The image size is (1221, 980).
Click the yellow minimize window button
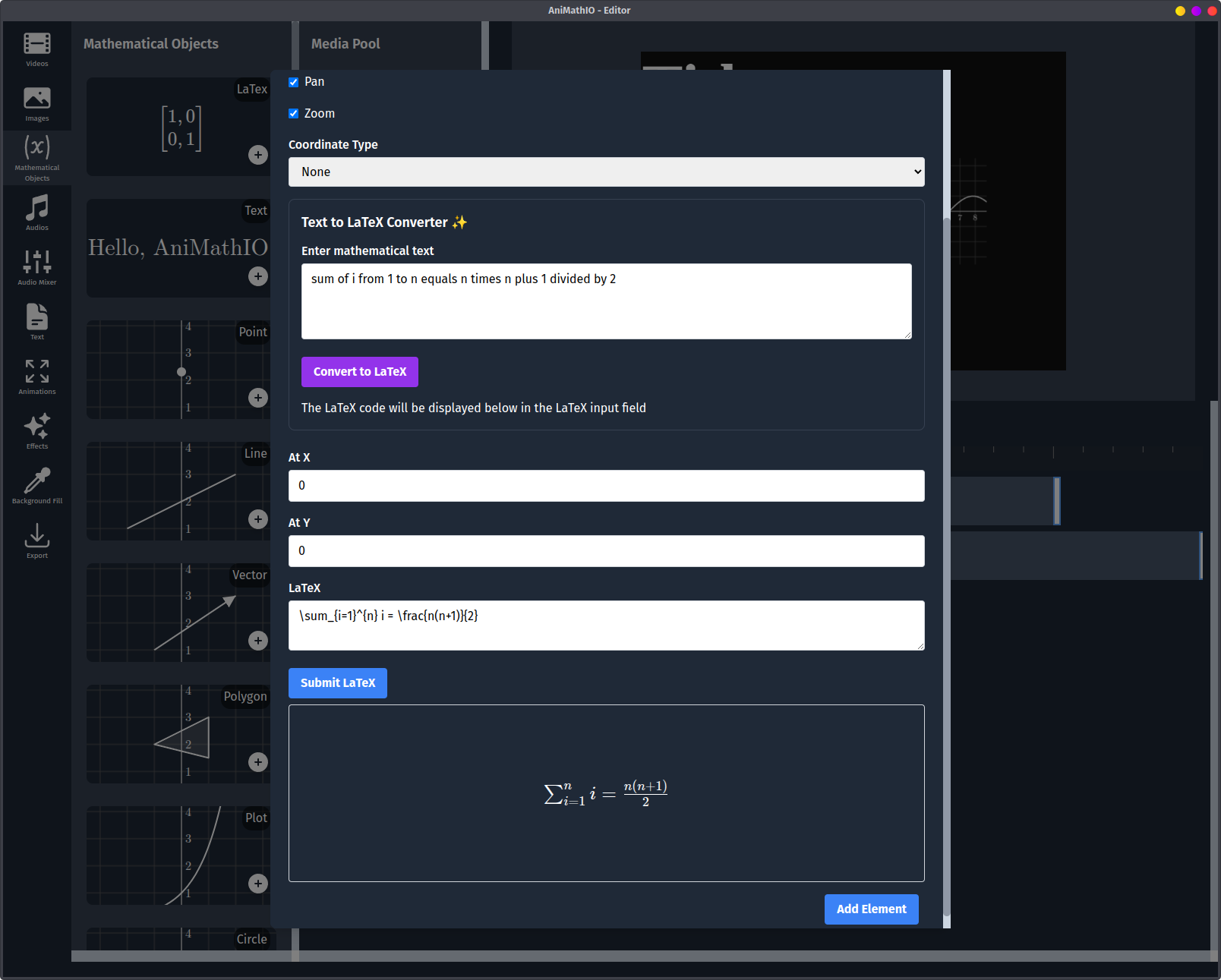coord(1180,11)
